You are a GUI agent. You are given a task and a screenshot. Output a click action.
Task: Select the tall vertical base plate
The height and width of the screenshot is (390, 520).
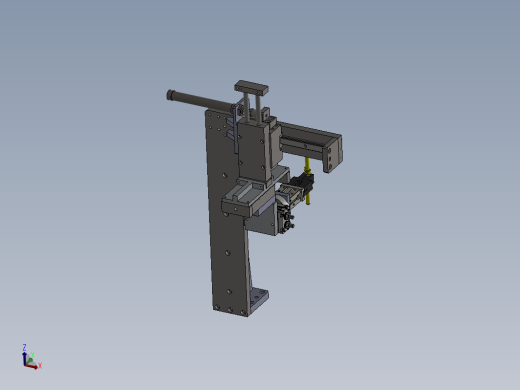[x=227, y=233]
